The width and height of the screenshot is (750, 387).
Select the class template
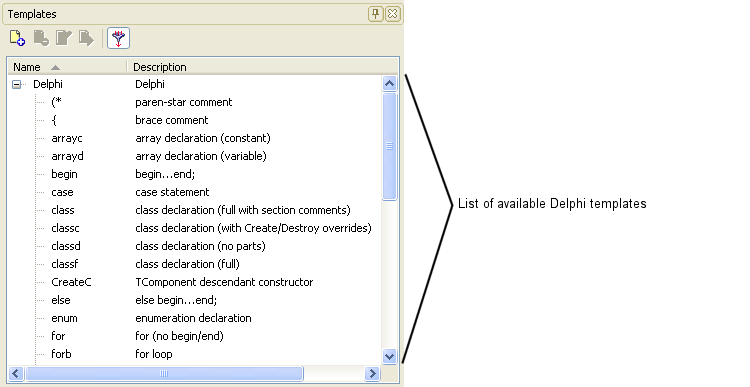coord(63,210)
